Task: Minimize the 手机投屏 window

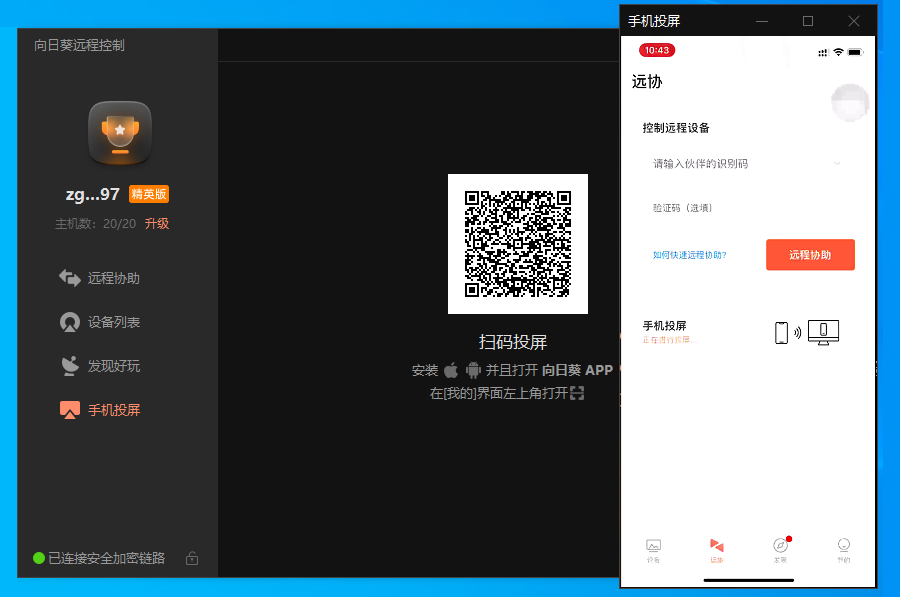Action: click(x=762, y=21)
